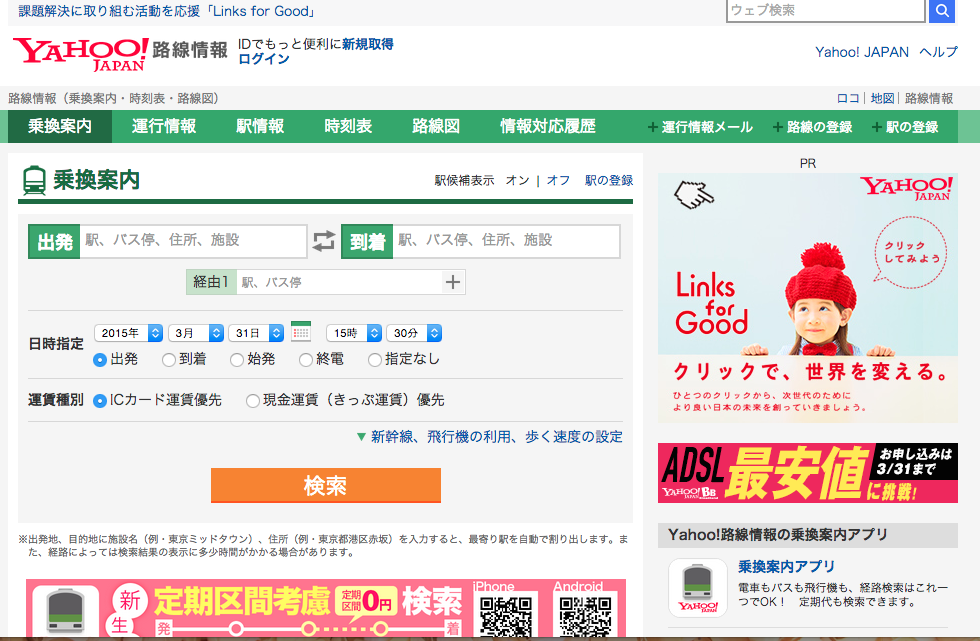Click the blue web search magnifier button
This screenshot has width=980, height=641.
pos(942,11)
